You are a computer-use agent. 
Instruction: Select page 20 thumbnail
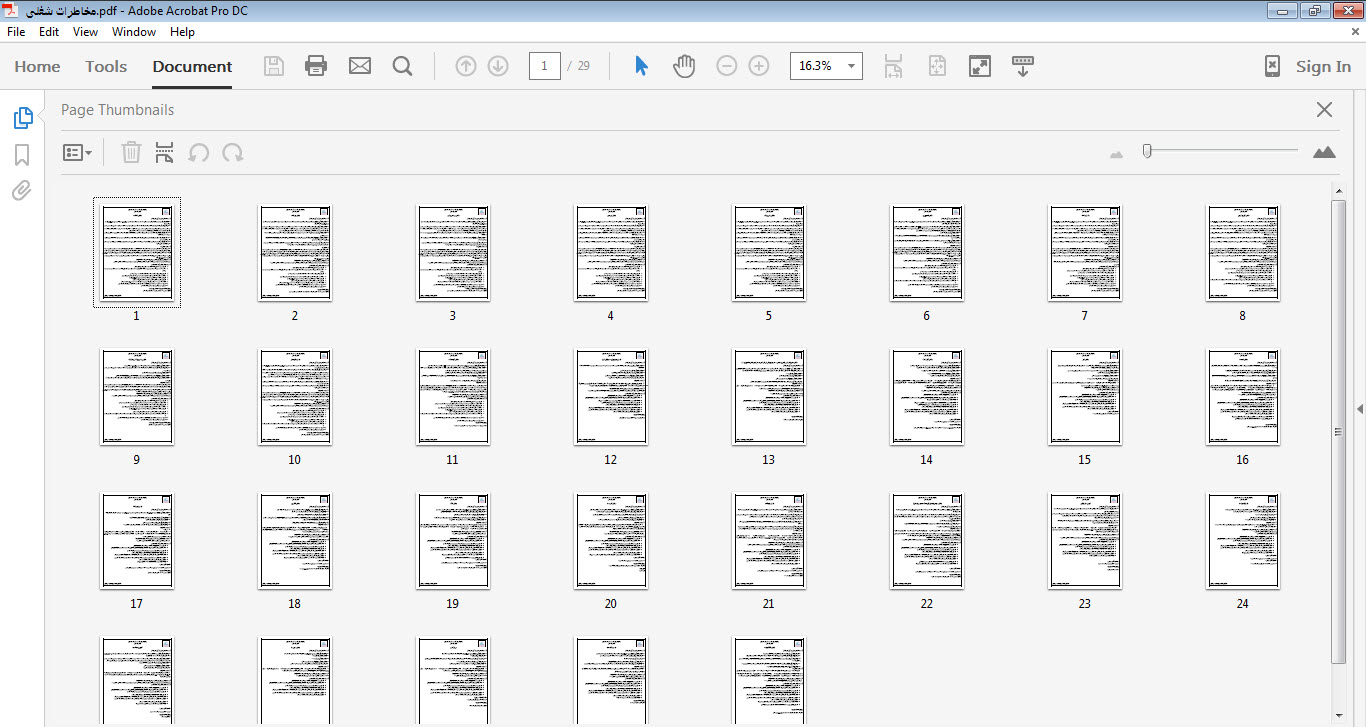point(611,541)
